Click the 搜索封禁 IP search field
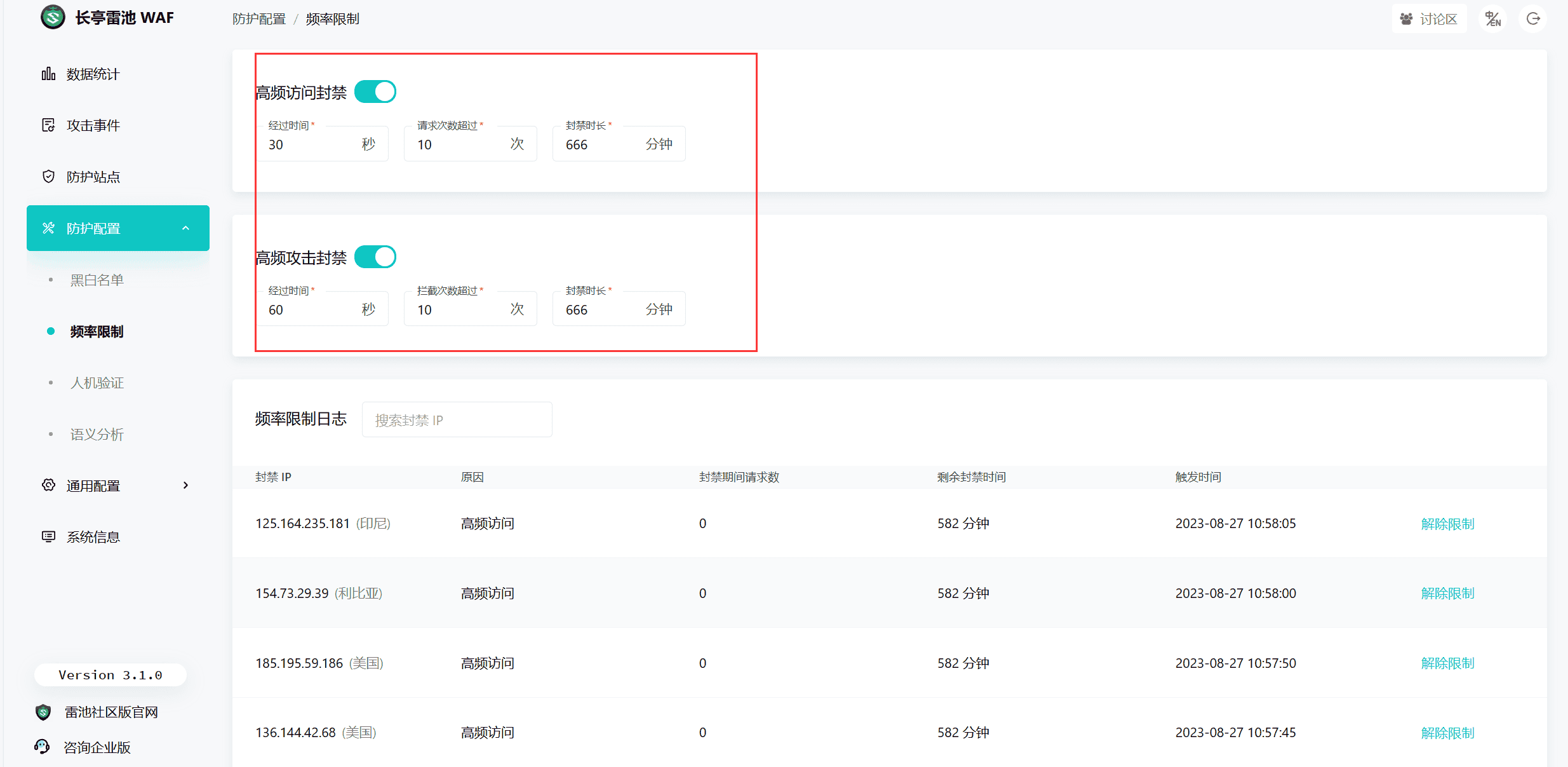The width and height of the screenshot is (1568, 767). pyautogui.click(x=457, y=420)
